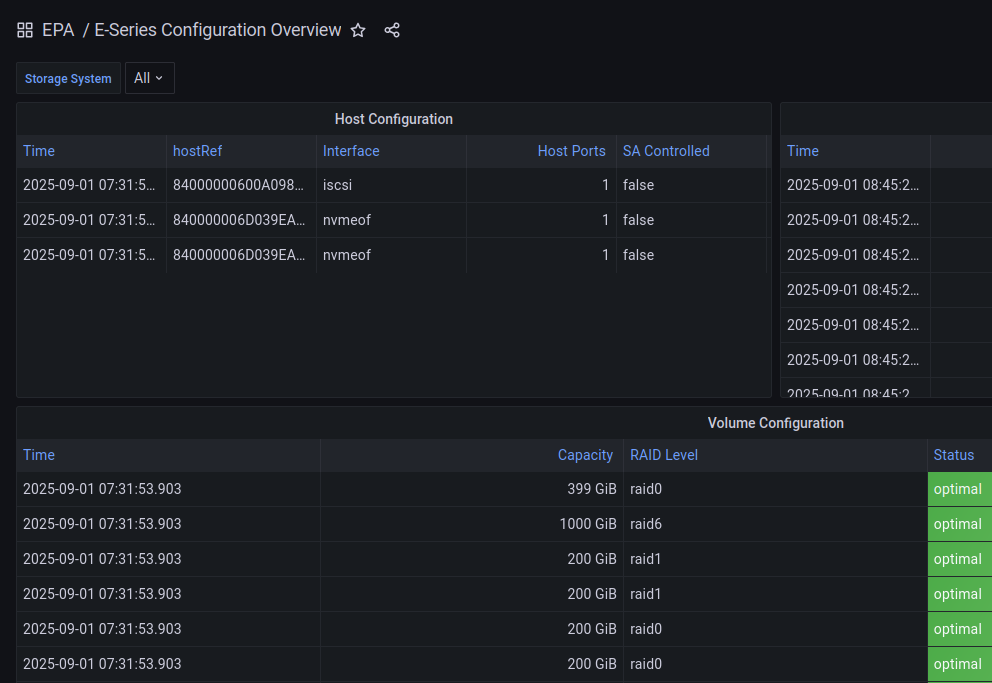
Task: Click the last nvmeof interface cell
Action: pyautogui.click(x=391, y=255)
